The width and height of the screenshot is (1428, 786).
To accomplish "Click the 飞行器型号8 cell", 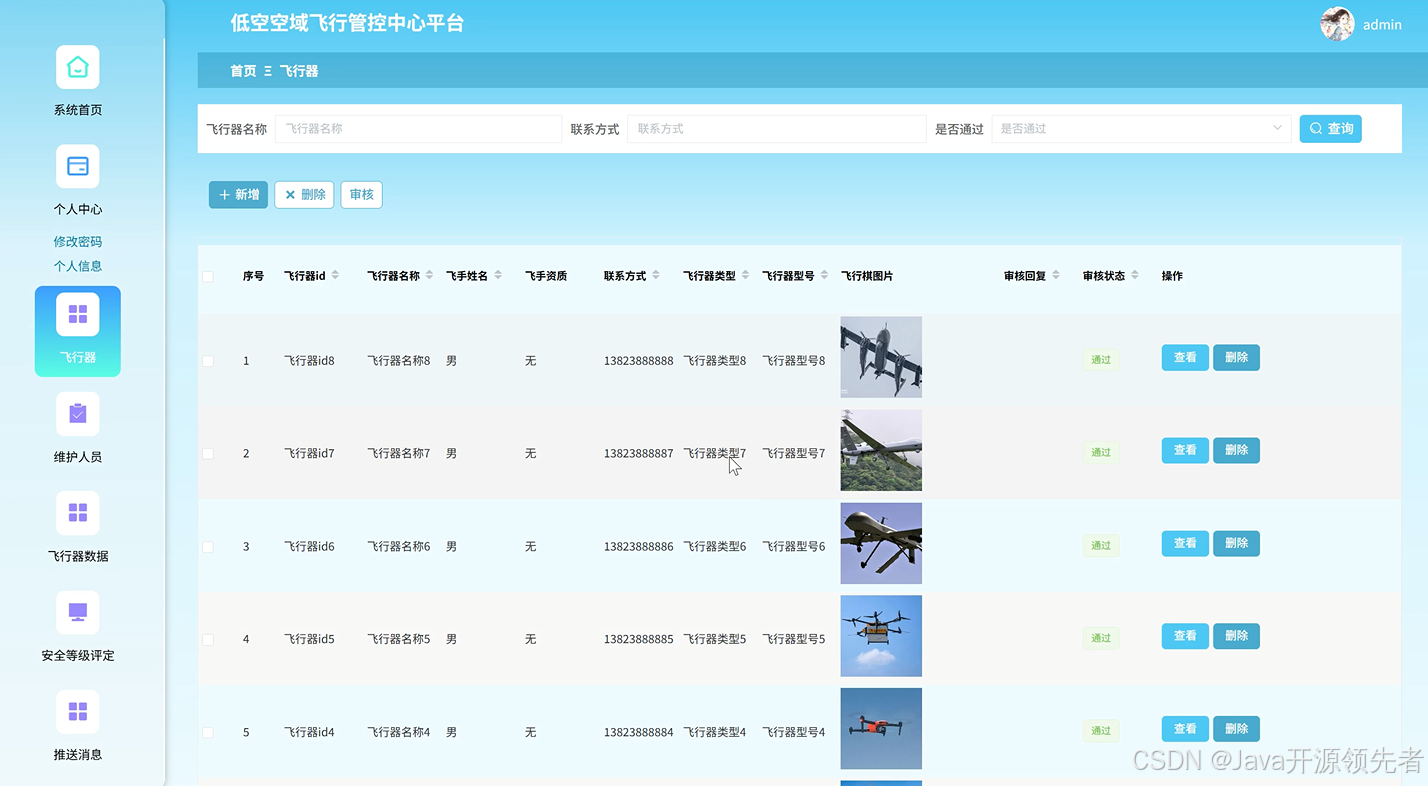I will (x=793, y=361).
